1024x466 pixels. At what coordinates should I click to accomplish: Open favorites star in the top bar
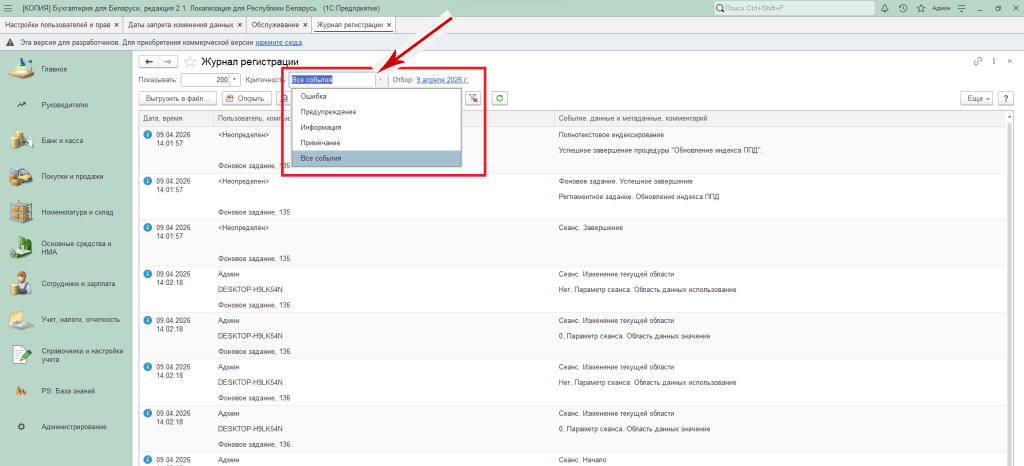(921, 8)
